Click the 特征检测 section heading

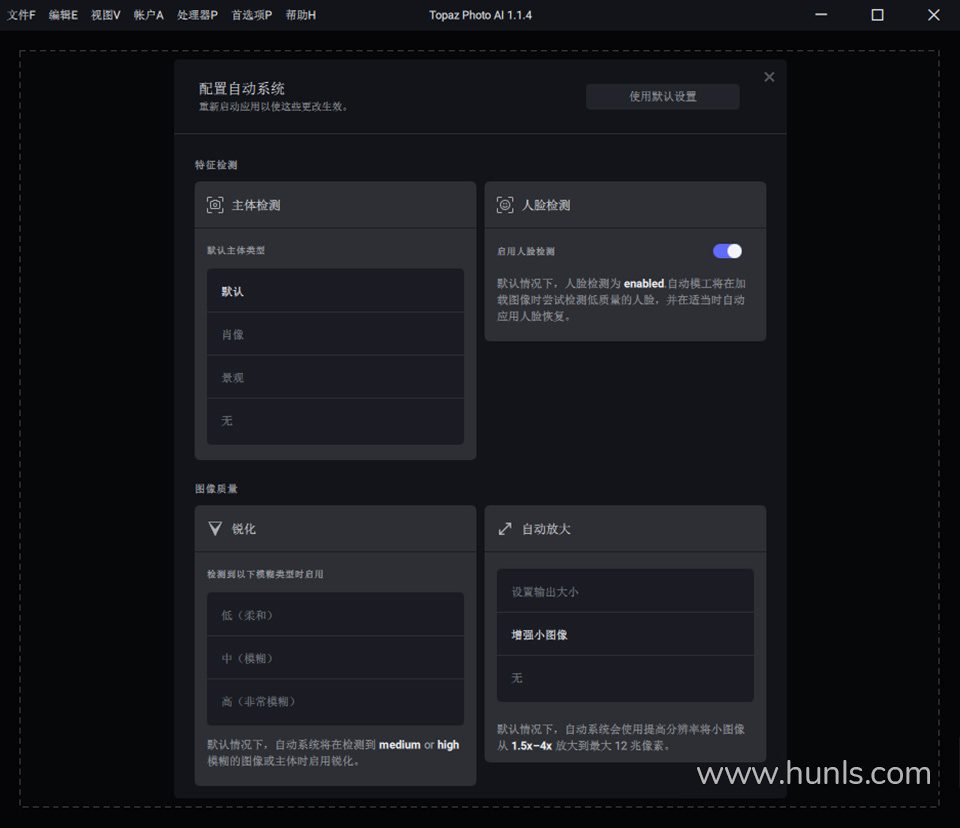pyautogui.click(x=216, y=165)
